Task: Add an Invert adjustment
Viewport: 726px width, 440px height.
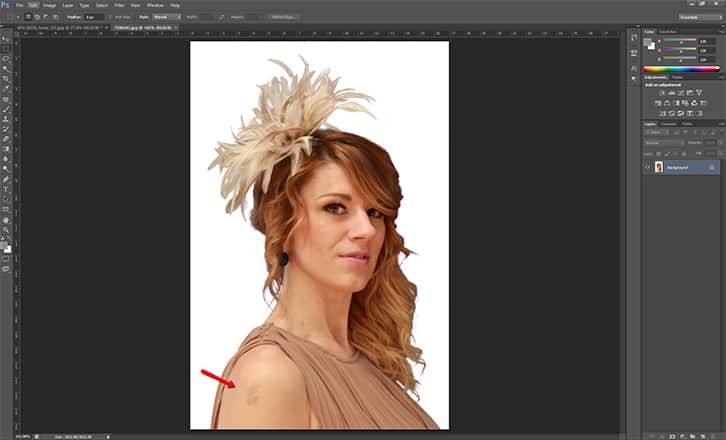Action: 663,113
